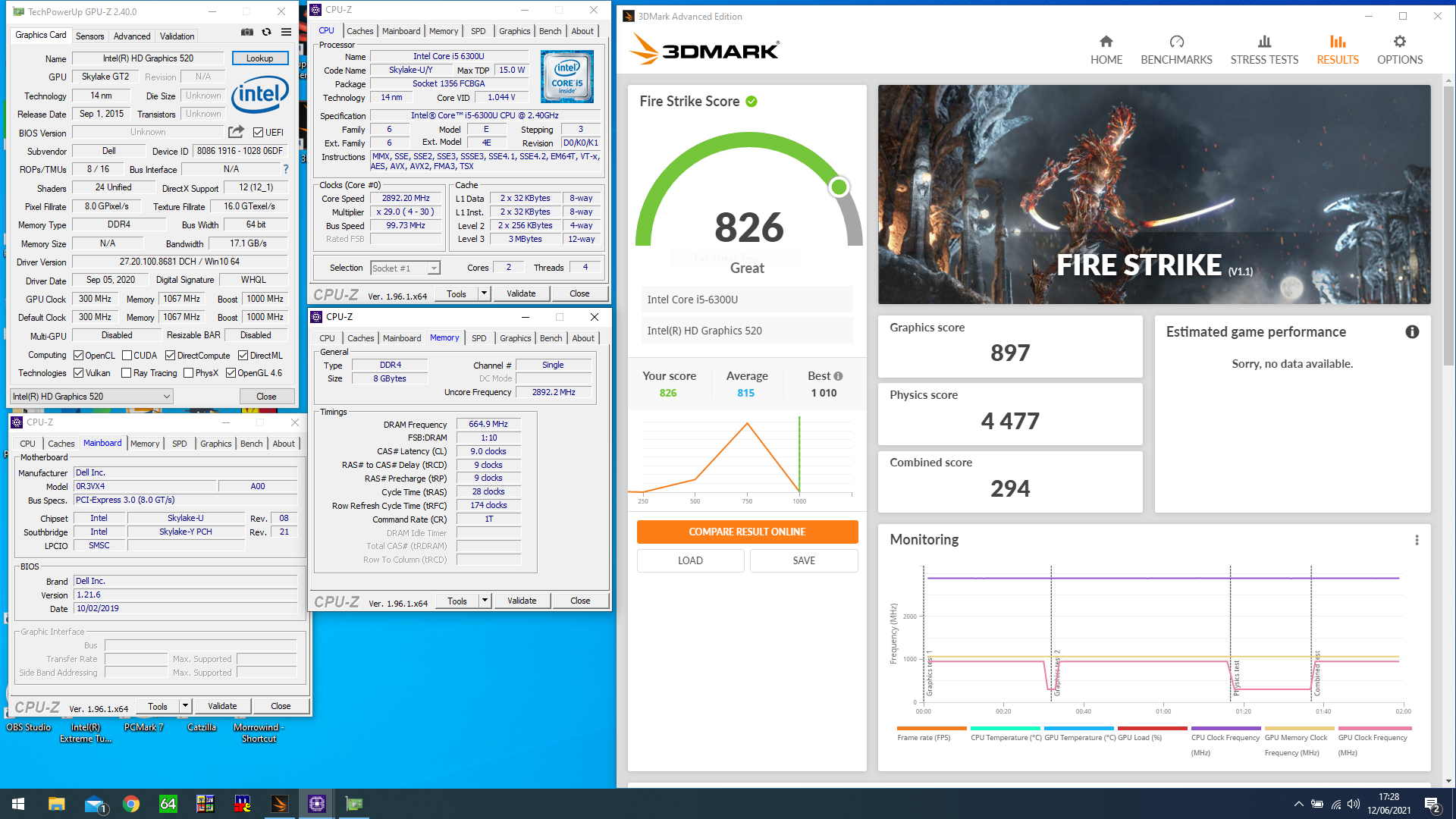Click the Lookup button in GPU-Z
Viewport: 1456px width, 819px height.
259,58
